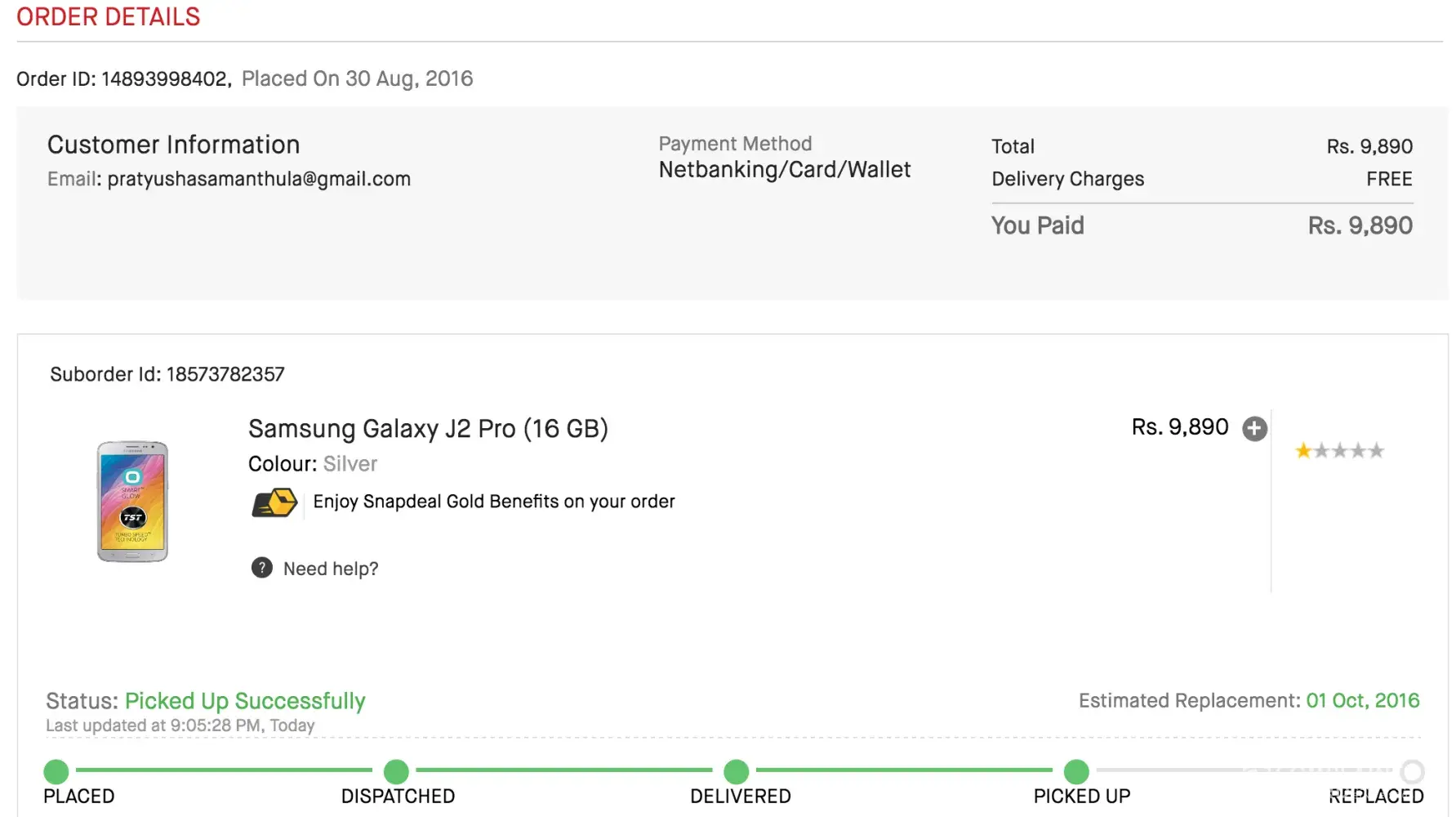Click the Need help? link
The height and width of the screenshot is (817, 1456).
(x=331, y=569)
